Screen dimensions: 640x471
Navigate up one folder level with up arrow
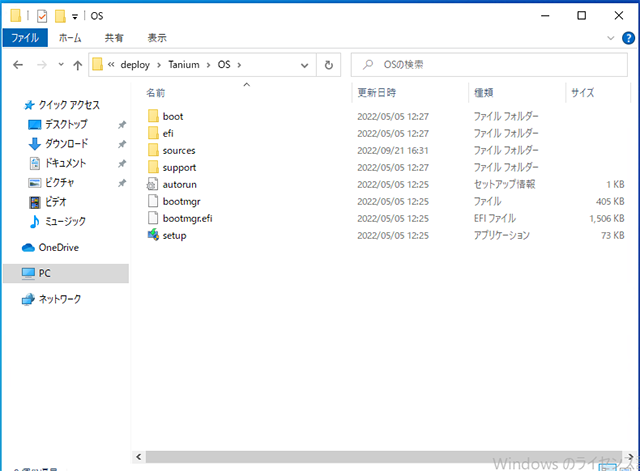coord(76,65)
